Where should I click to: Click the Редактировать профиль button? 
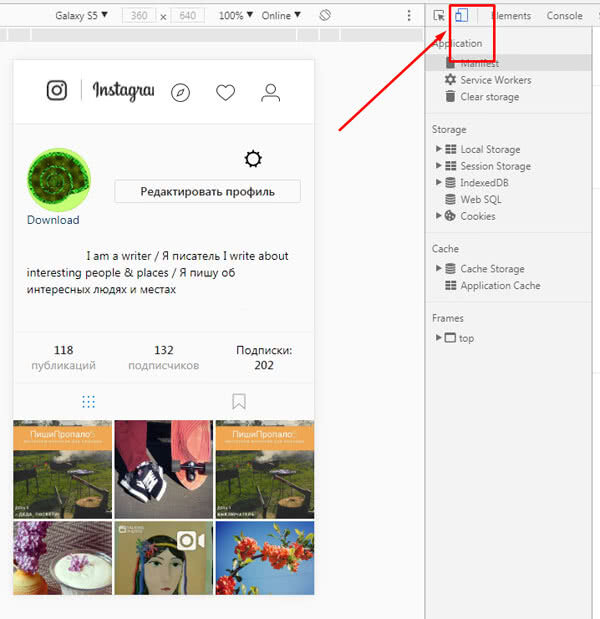[x=207, y=191]
